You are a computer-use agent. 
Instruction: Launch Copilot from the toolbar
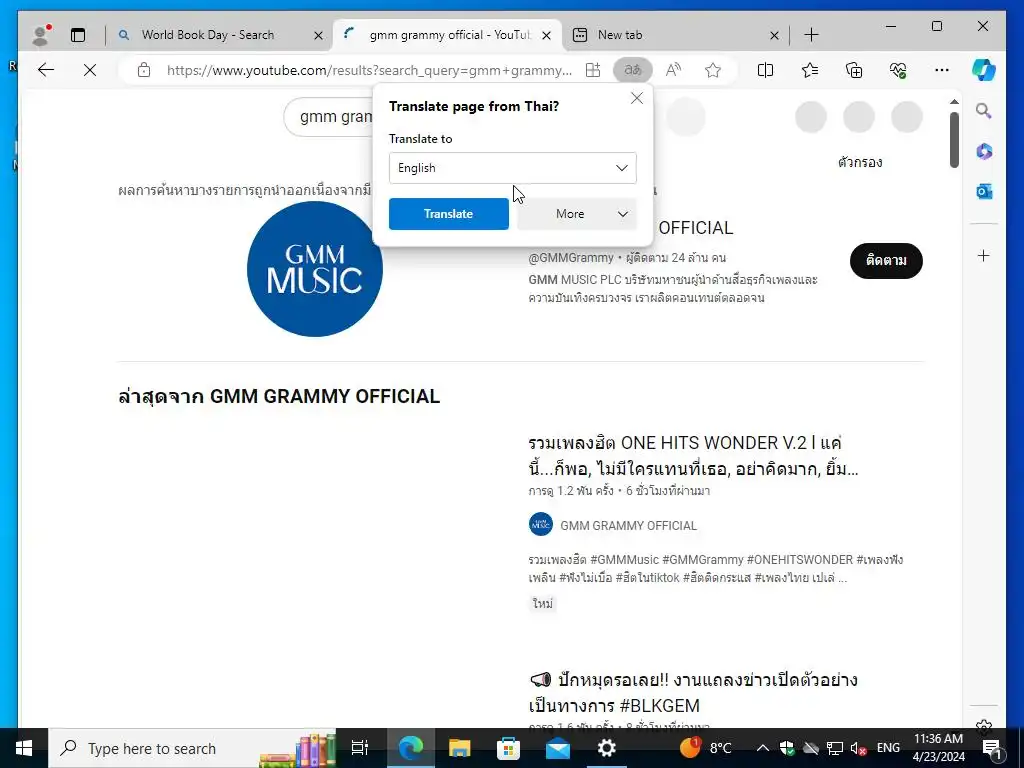click(984, 70)
